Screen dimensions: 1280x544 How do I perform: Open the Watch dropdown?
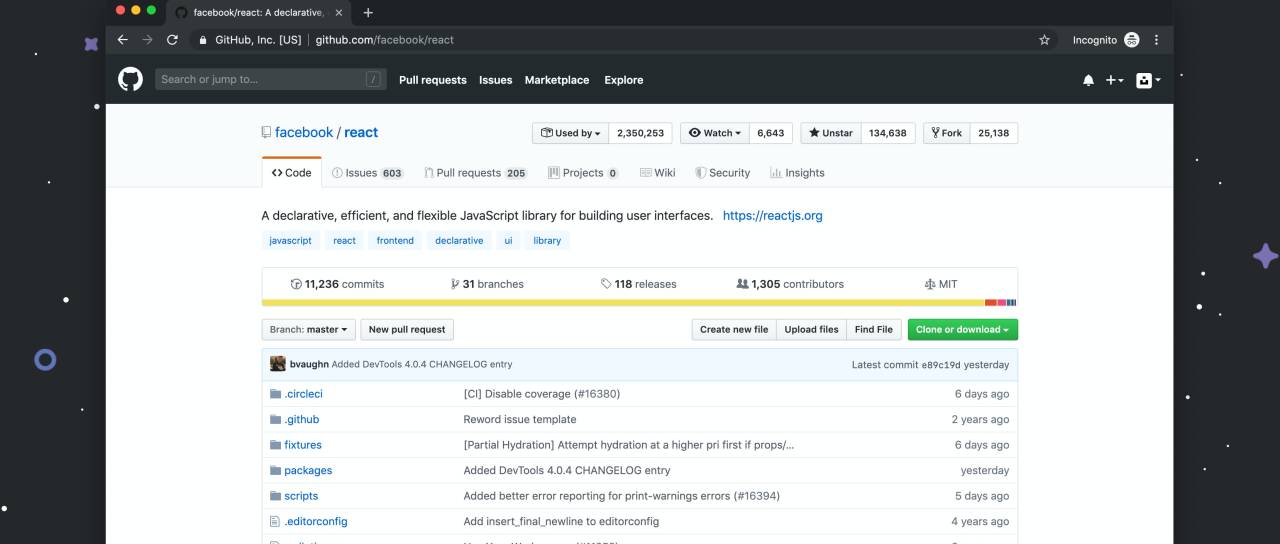point(715,133)
